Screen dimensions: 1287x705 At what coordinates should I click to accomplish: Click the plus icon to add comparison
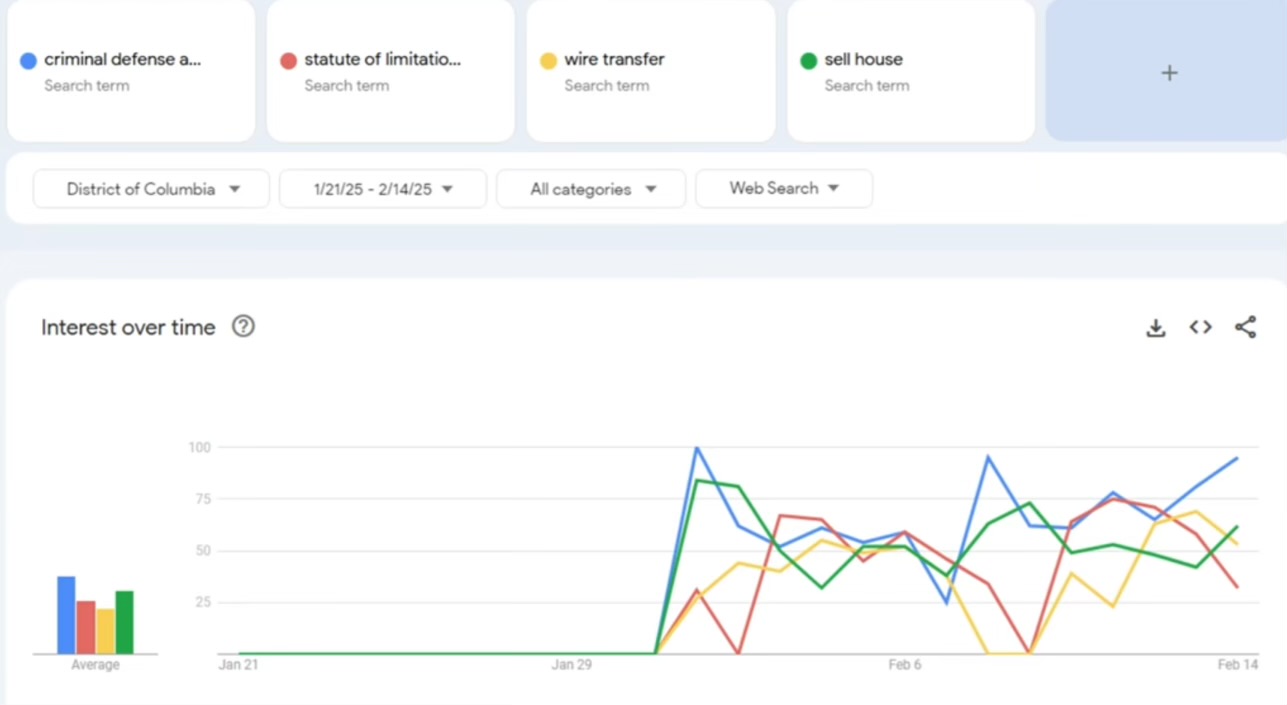tap(1168, 73)
